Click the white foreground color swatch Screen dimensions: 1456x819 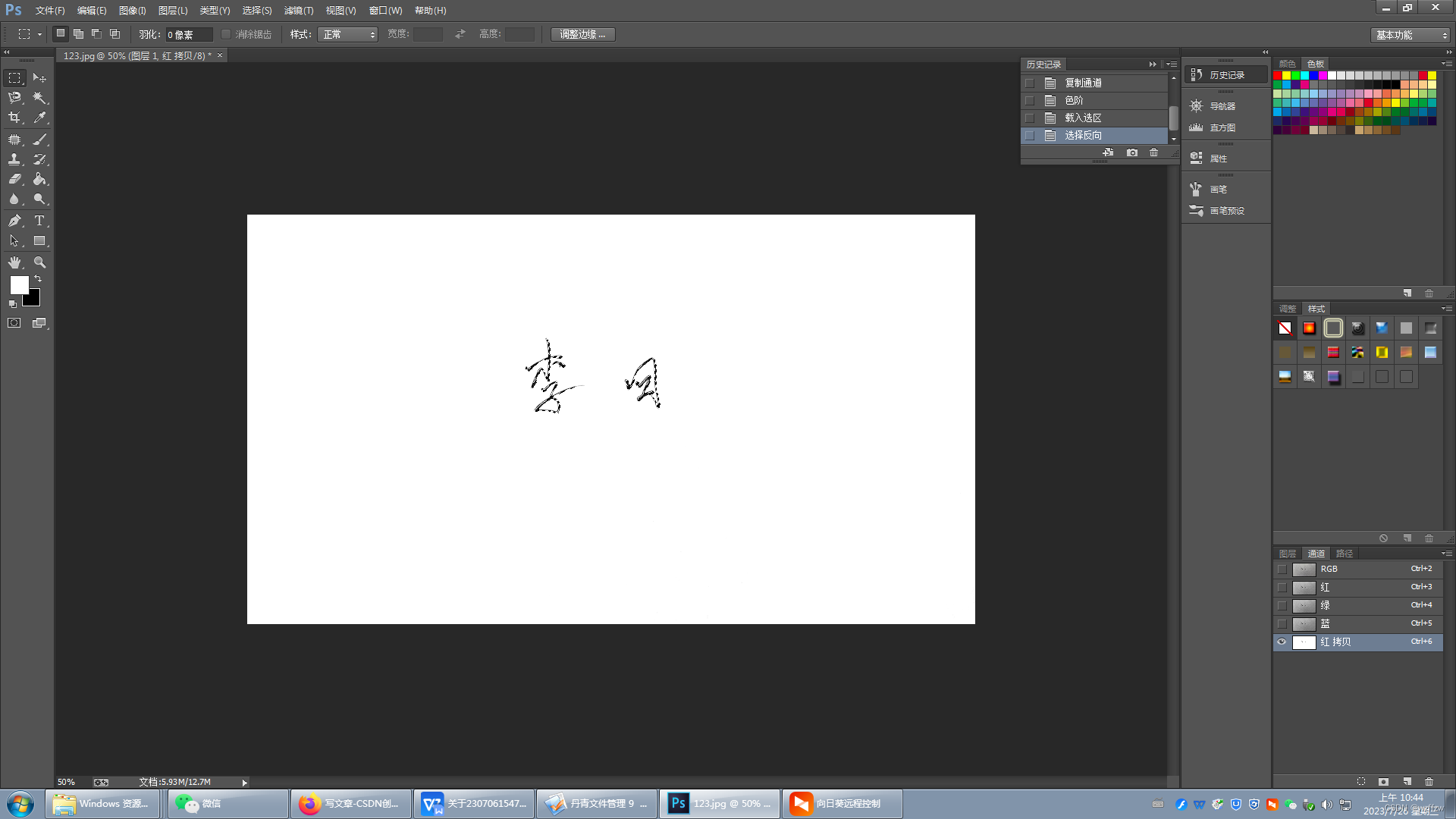click(x=18, y=284)
